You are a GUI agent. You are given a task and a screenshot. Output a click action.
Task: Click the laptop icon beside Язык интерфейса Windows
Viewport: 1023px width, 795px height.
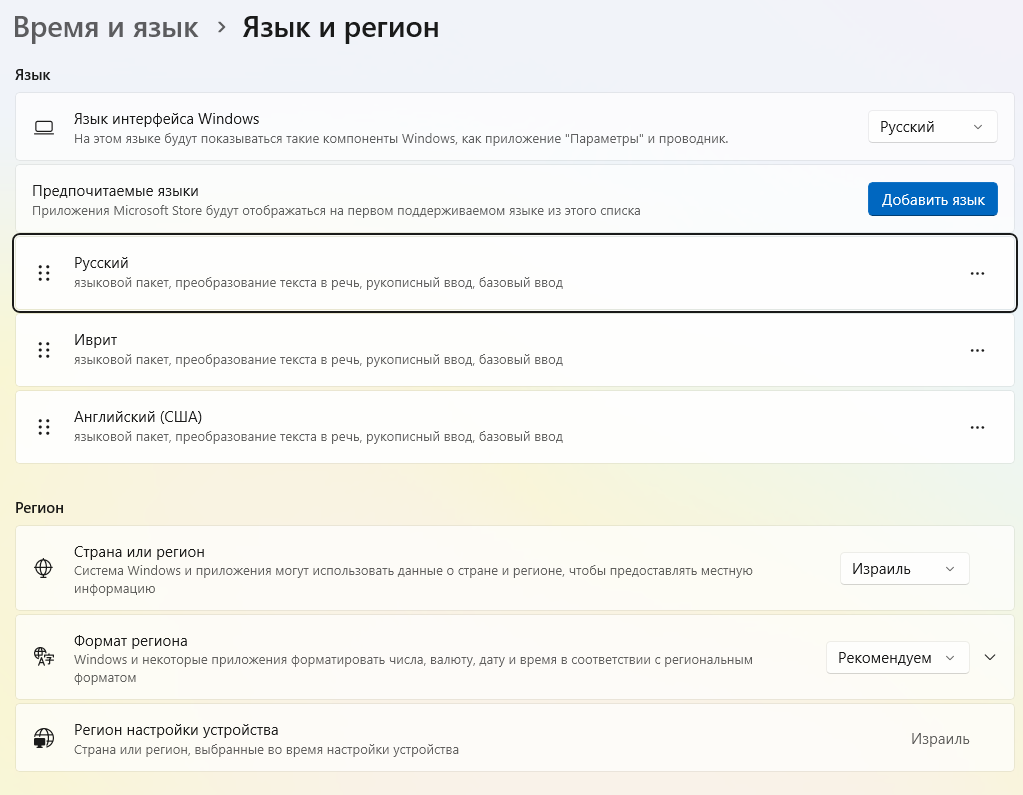pyautogui.click(x=44, y=127)
